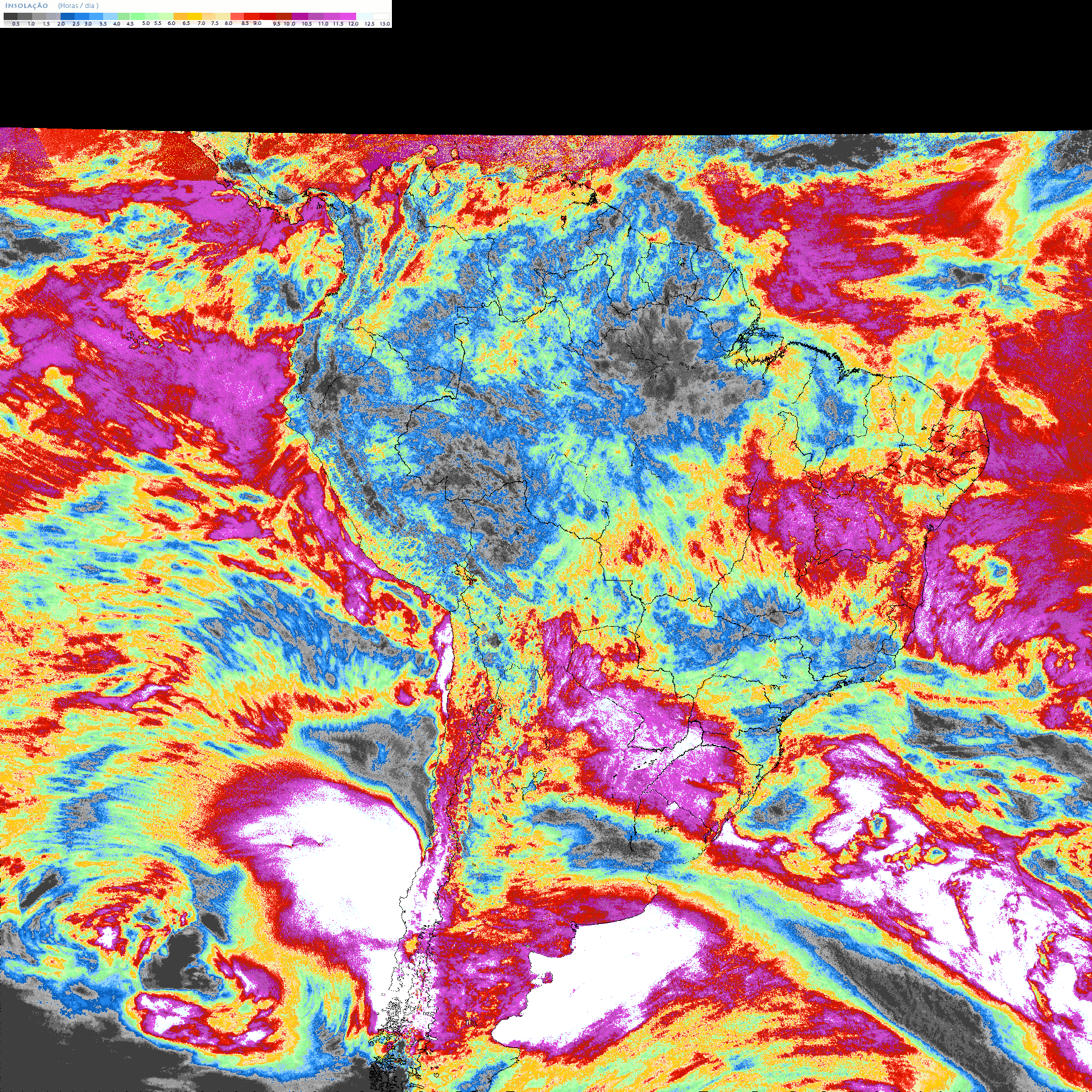The width and height of the screenshot is (1092, 1092).
Task: Click the 0.5 legend value
Action: click(x=16, y=24)
